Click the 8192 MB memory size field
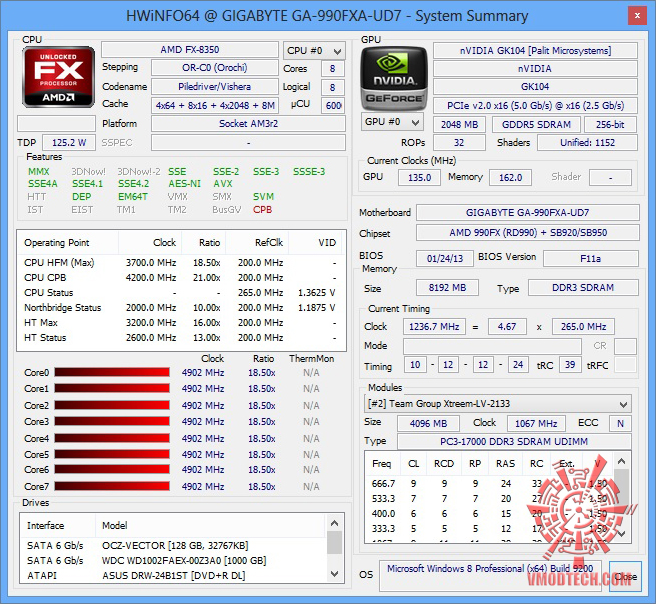 447,288
